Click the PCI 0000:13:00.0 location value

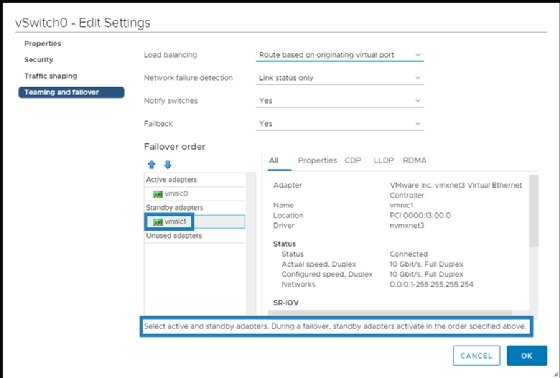[x=420, y=215]
